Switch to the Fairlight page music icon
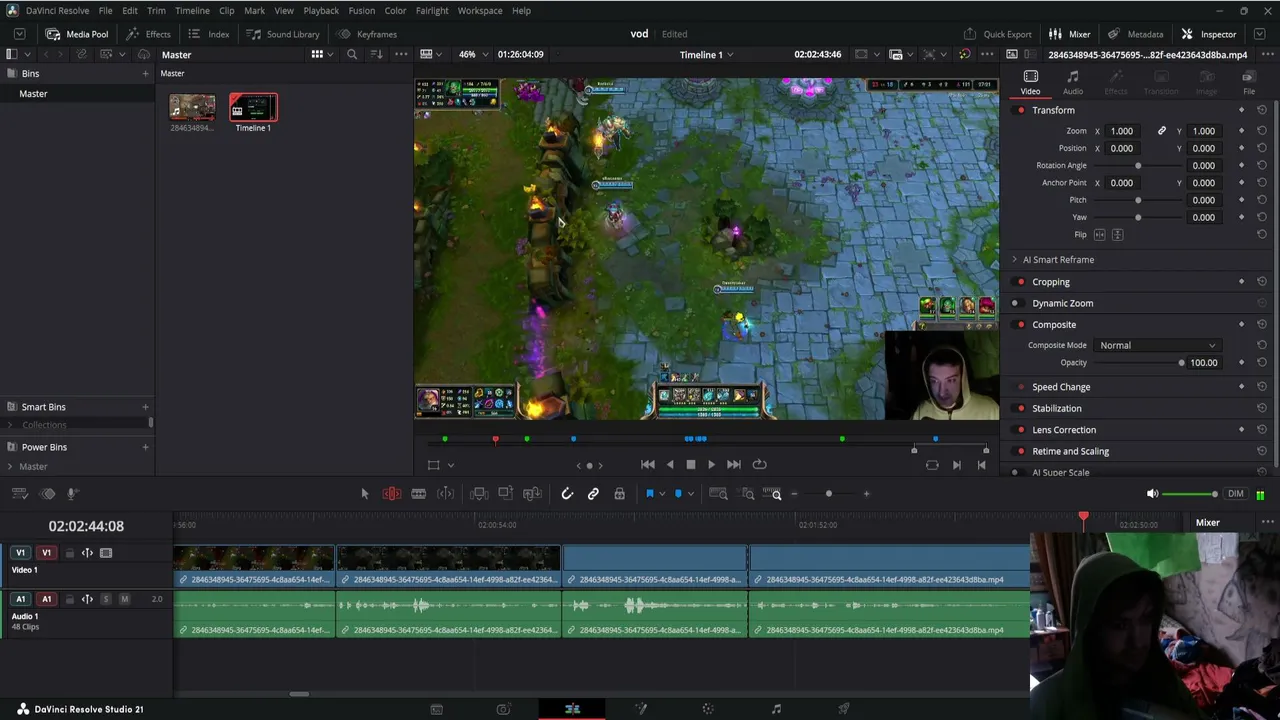Image resolution: width=1280 pixels, height=720 pixels. pos(776,709)
